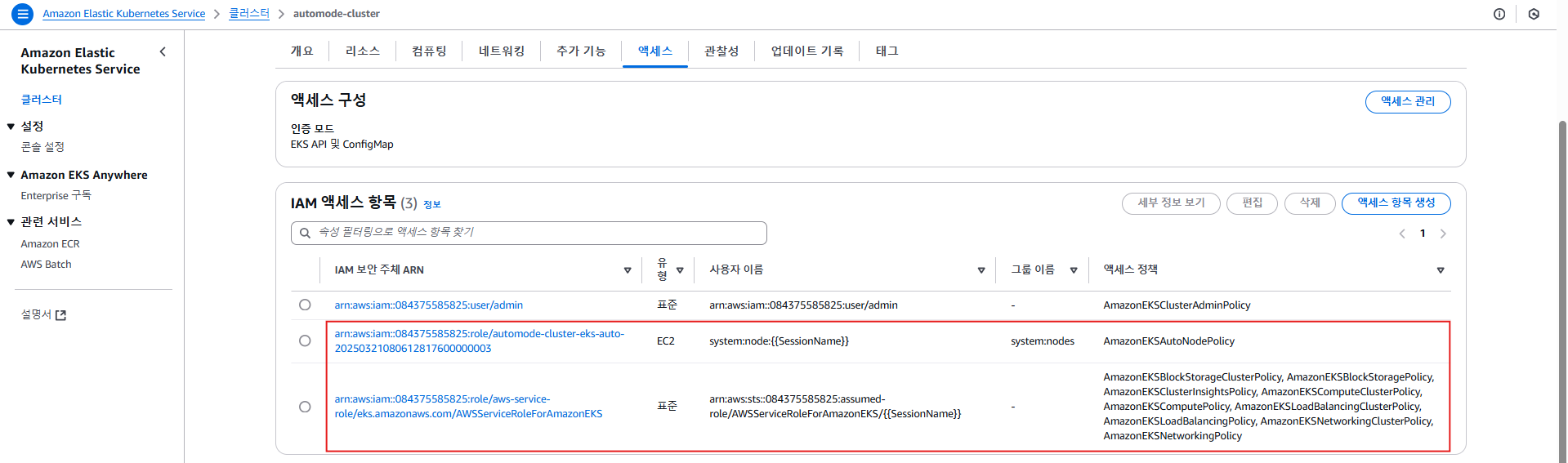Open the Amazon ECR sidebar link
The width and height of the screenshot is (1568, 463).
pos(50,244)
